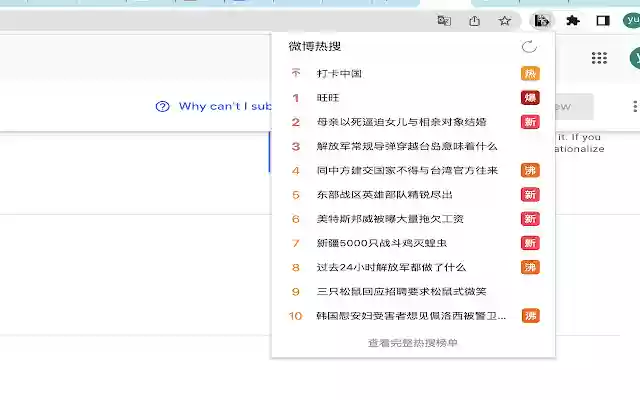Click the Chrome profile avatar
The image size is (640, 400).
point(632,20)
